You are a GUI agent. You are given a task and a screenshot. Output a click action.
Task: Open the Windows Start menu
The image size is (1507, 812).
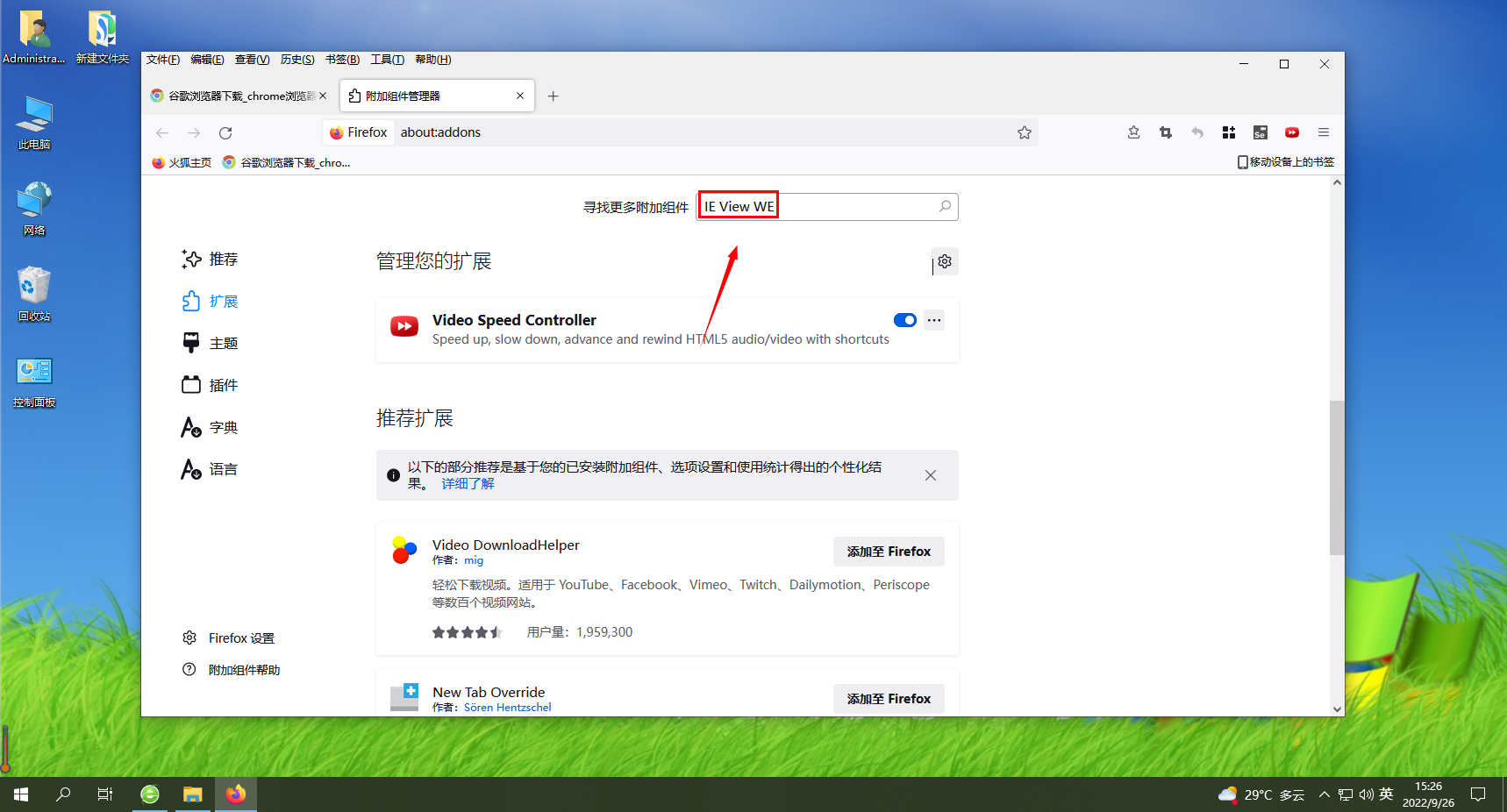tap(21, 794)
